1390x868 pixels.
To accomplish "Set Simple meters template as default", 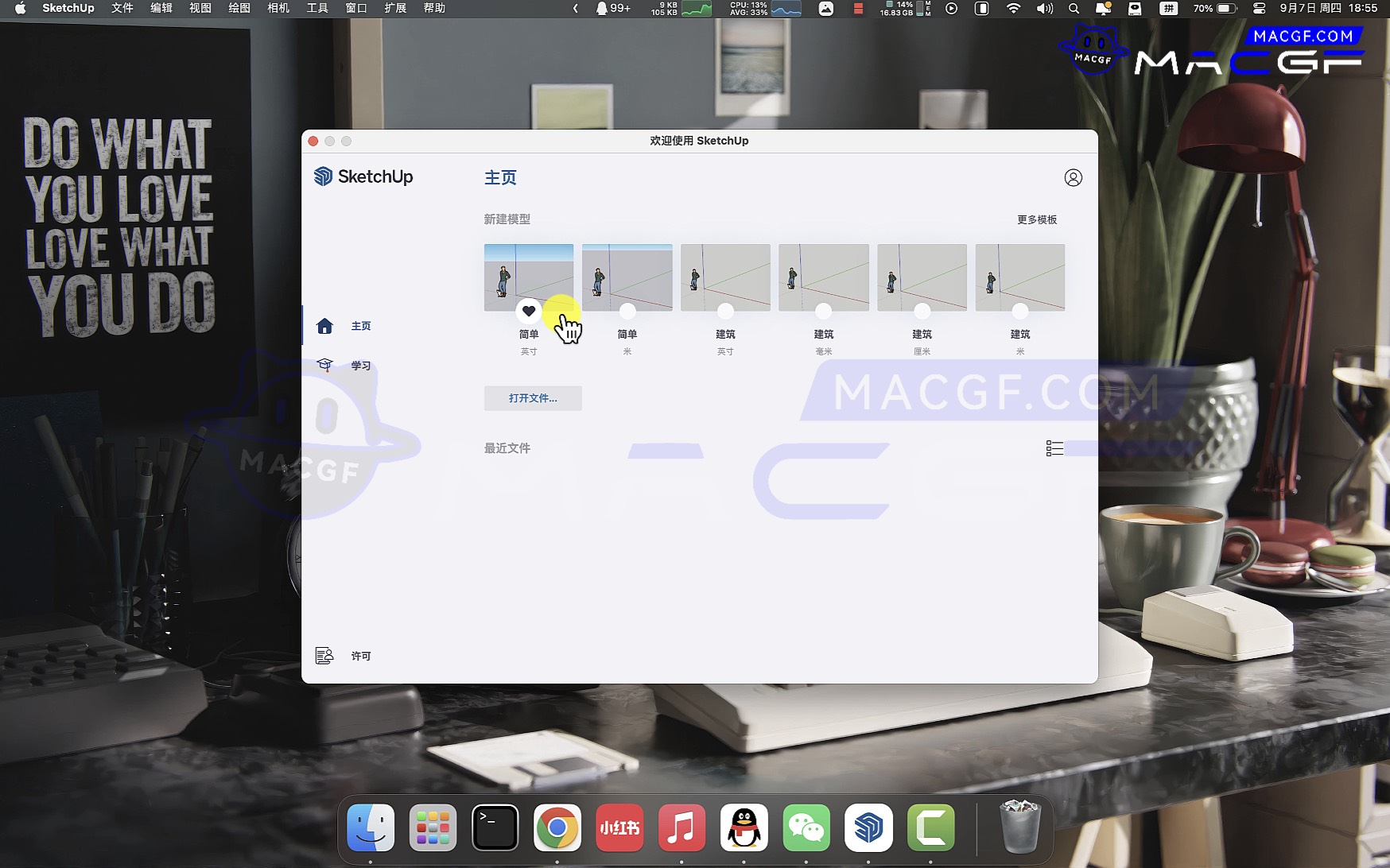I will (627, 311).
